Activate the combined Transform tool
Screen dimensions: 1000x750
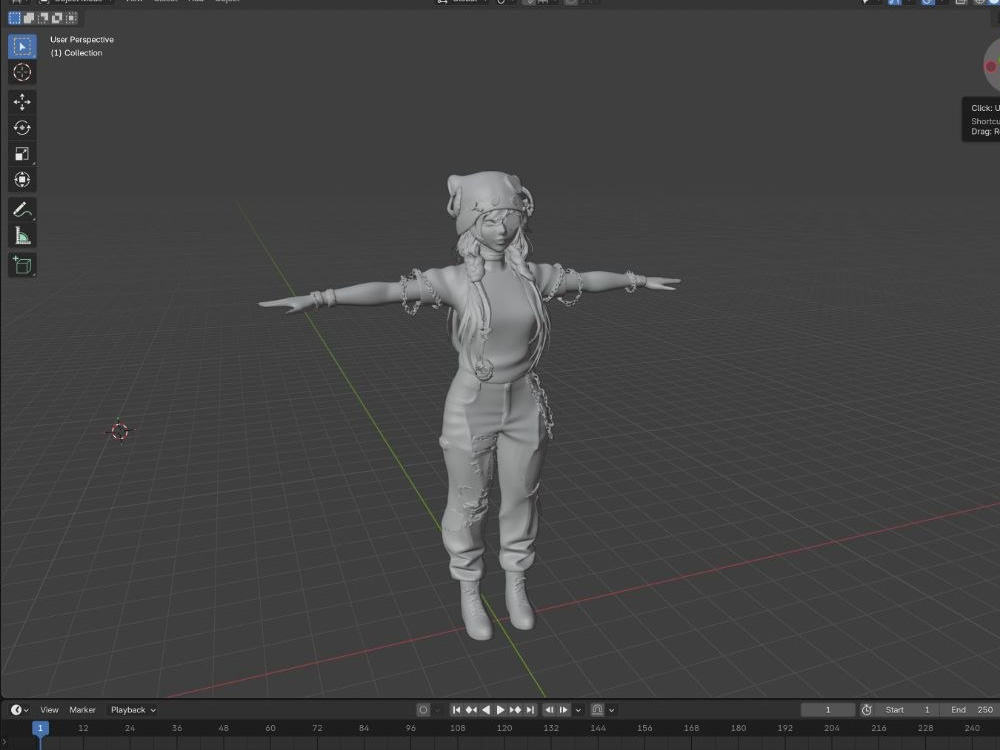tap(22, 180)
